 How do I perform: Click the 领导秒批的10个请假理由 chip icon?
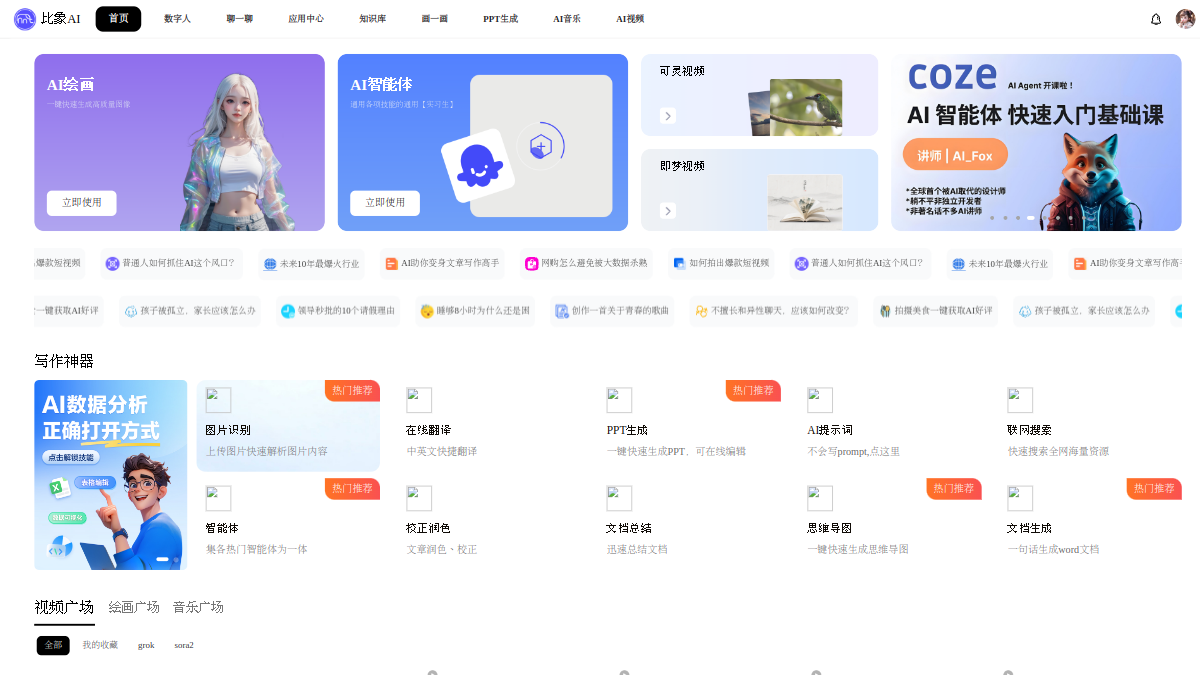(288, 311)
